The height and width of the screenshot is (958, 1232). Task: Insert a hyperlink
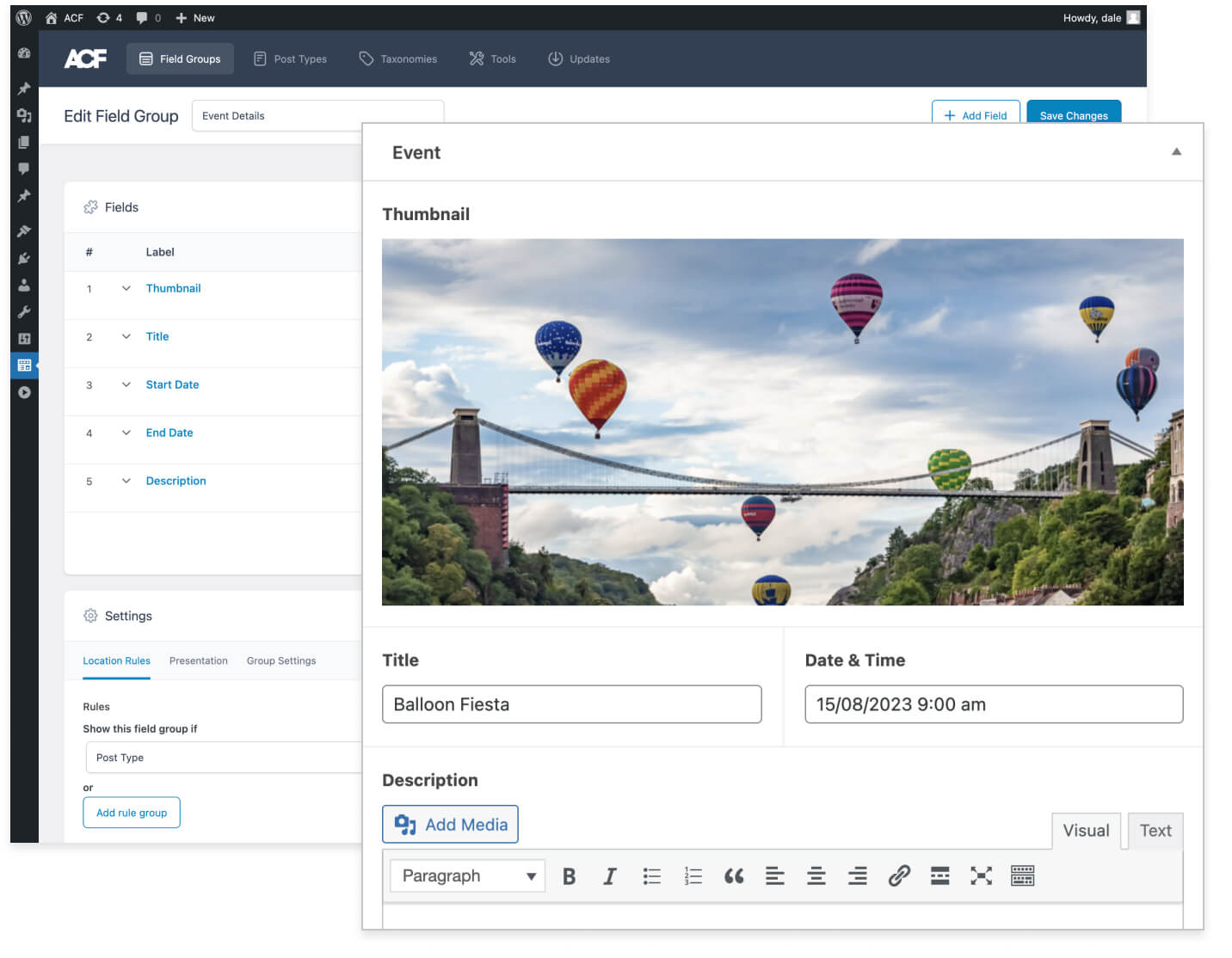pyautogui.click(x=899, y=875)
